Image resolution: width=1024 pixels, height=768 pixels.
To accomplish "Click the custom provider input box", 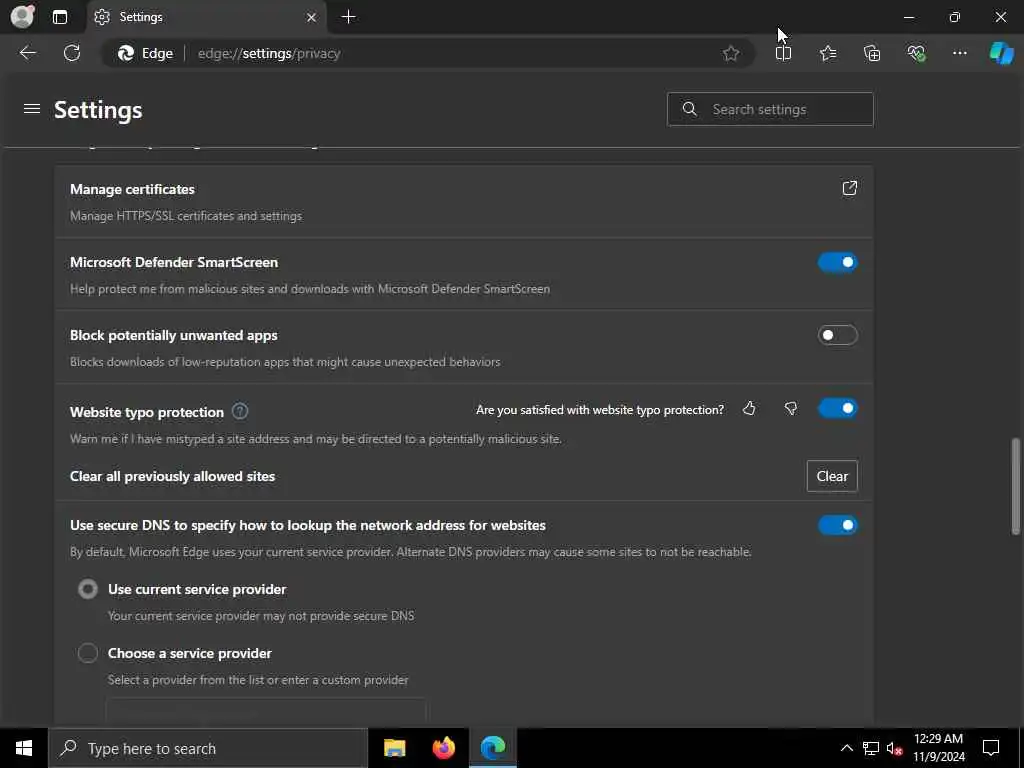I will (x=266, y=711).
